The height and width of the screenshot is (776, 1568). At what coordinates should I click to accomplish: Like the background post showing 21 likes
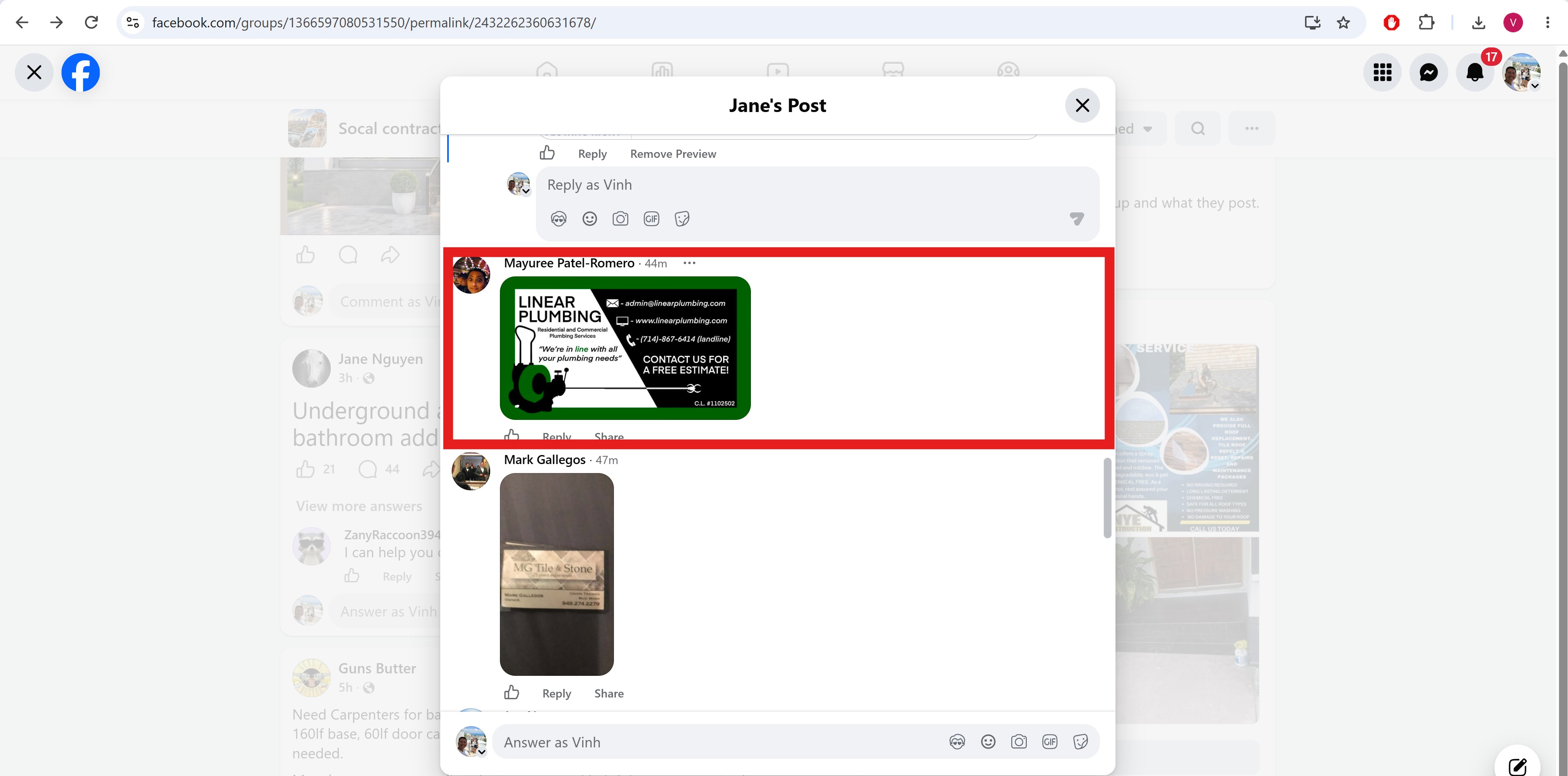pos(305,469)
